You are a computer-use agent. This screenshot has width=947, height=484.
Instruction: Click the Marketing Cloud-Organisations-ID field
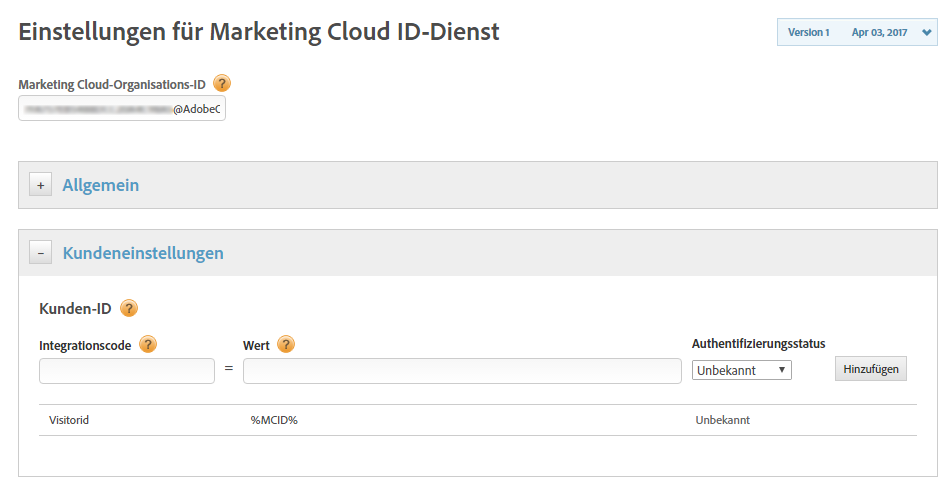pos(122,109)
